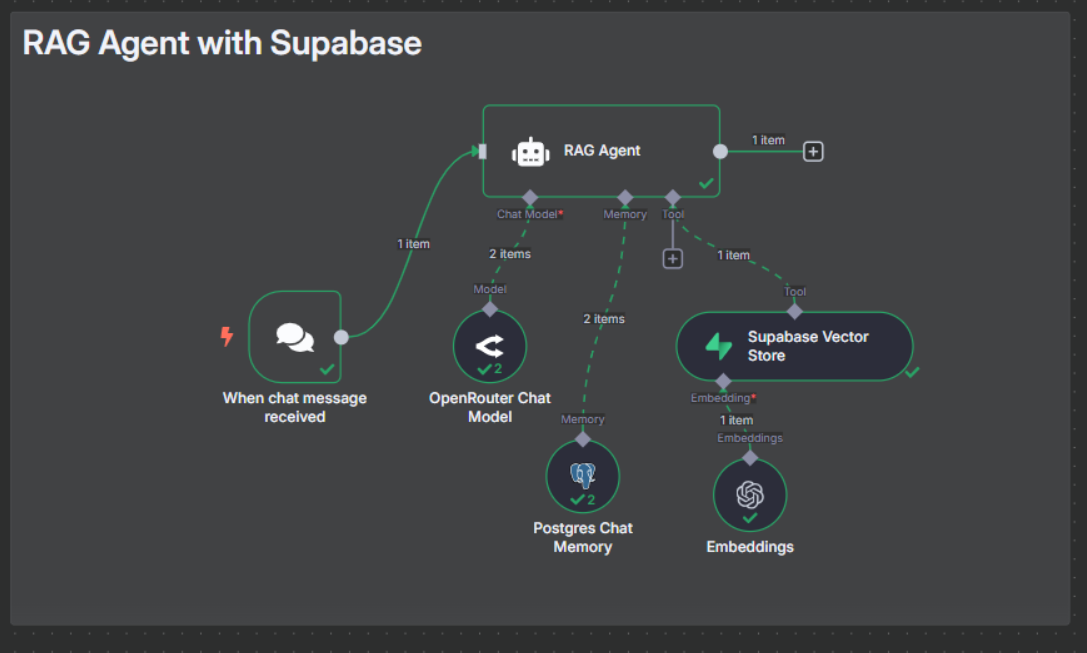Select the "RAG Agent" node label

(x=602, y=150)
